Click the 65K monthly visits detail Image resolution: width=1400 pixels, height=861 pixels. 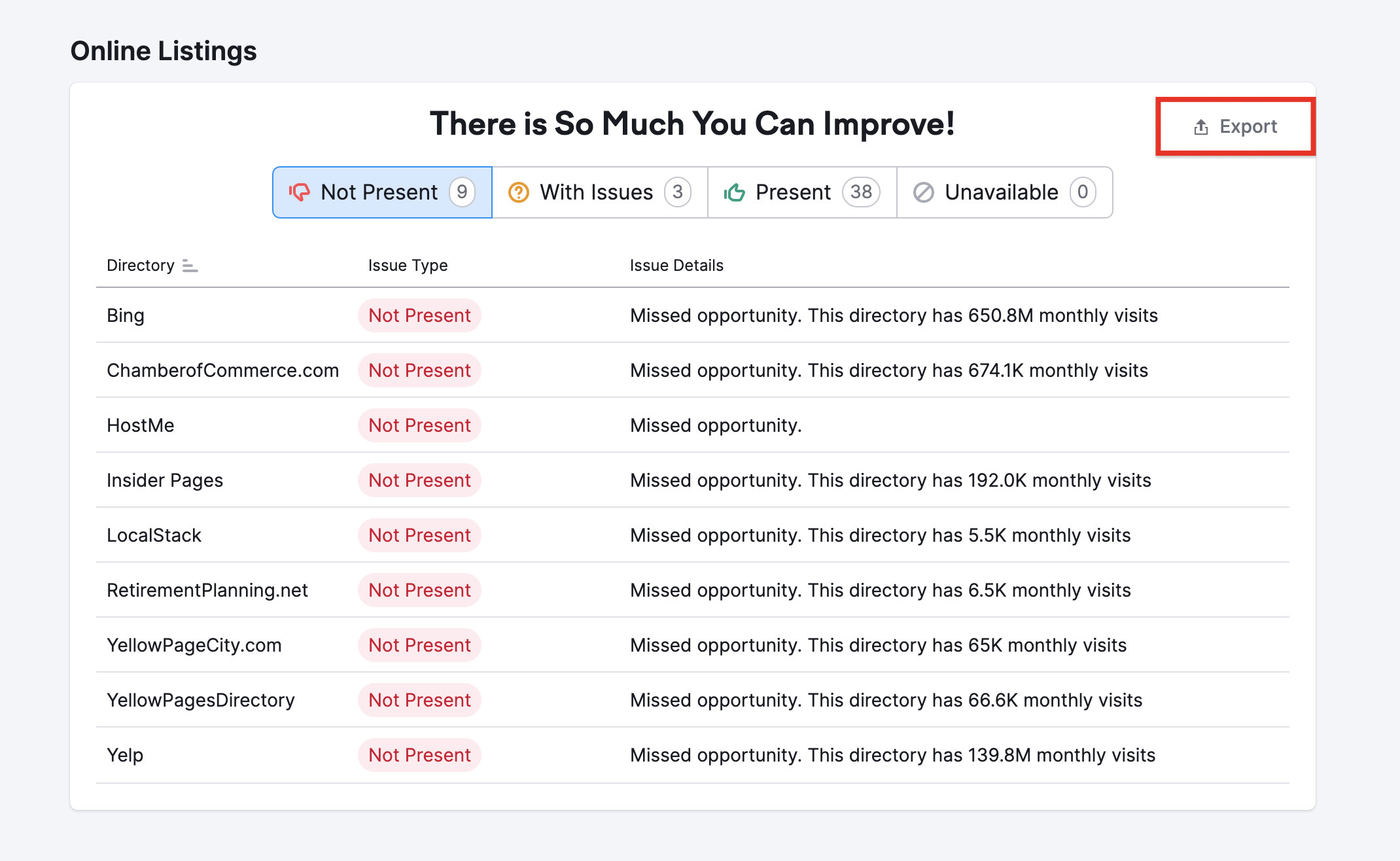click(879, 645)
